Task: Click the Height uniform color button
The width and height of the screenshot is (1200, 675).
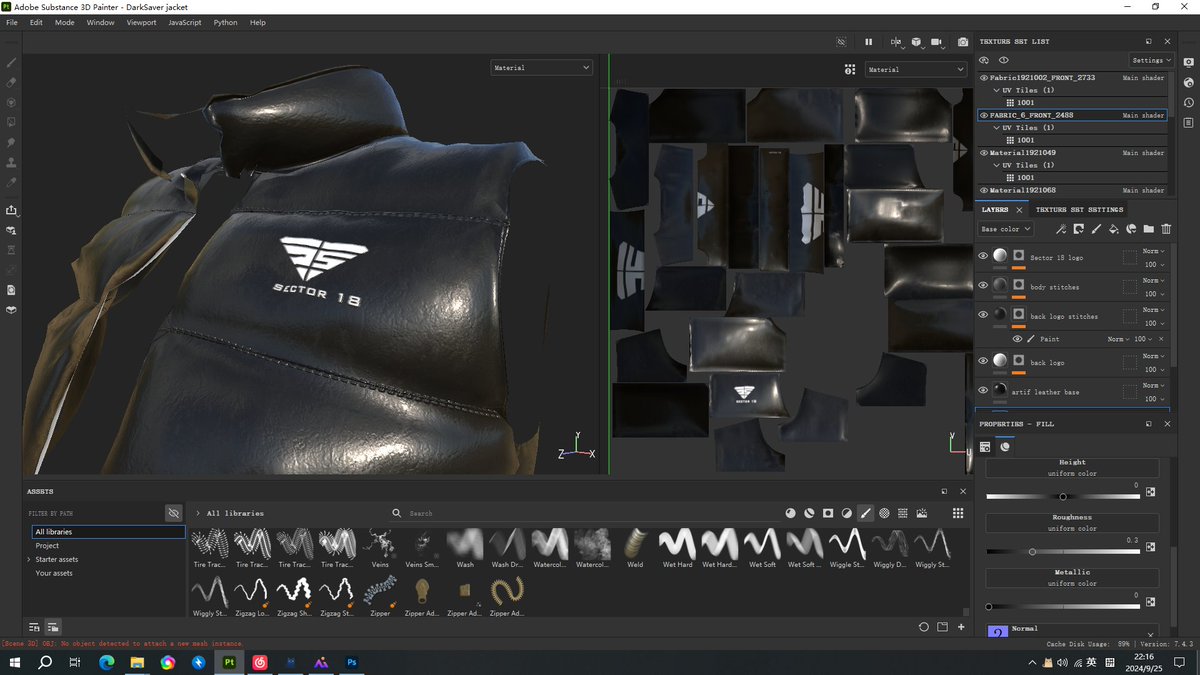Action: point(1072,468)
